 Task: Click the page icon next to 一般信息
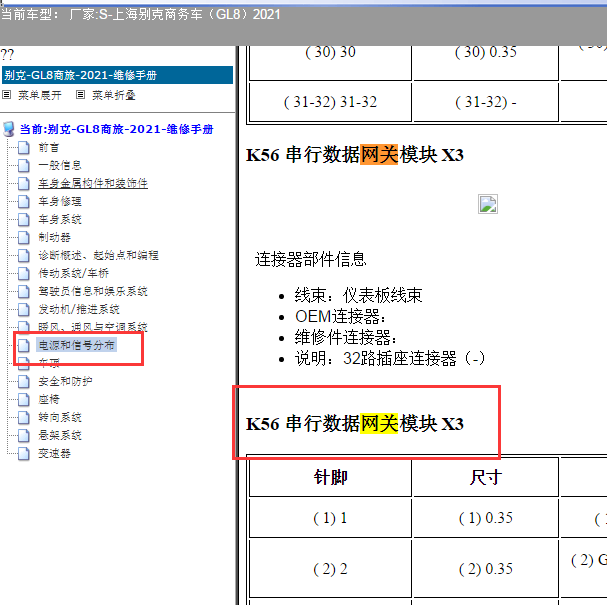(x=24, y=165)
